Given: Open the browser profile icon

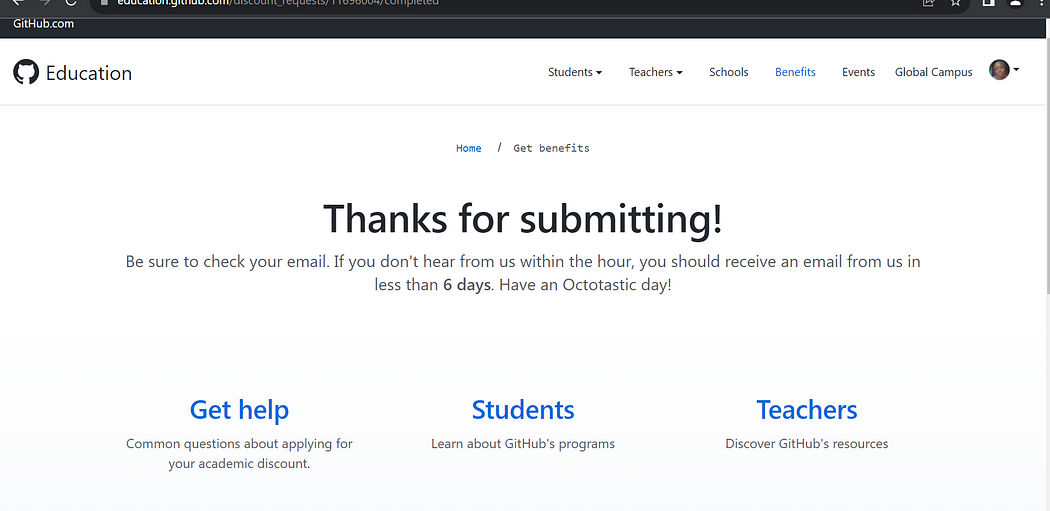Looking at the screenshot, I should click(1015, 3).
